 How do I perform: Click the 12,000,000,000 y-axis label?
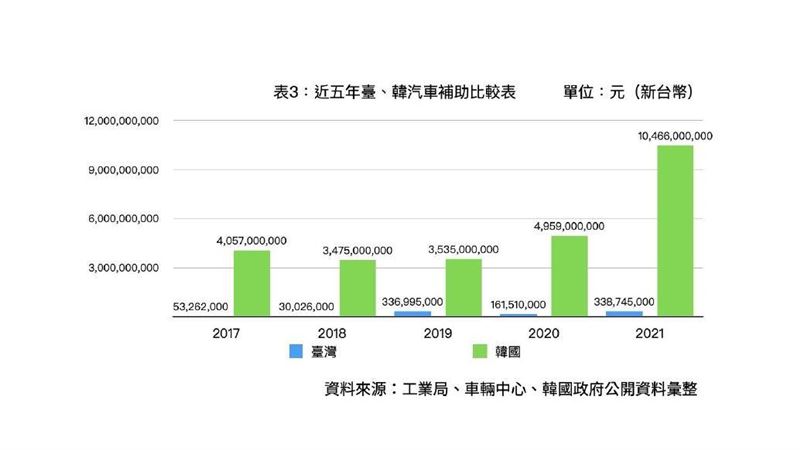121,121
